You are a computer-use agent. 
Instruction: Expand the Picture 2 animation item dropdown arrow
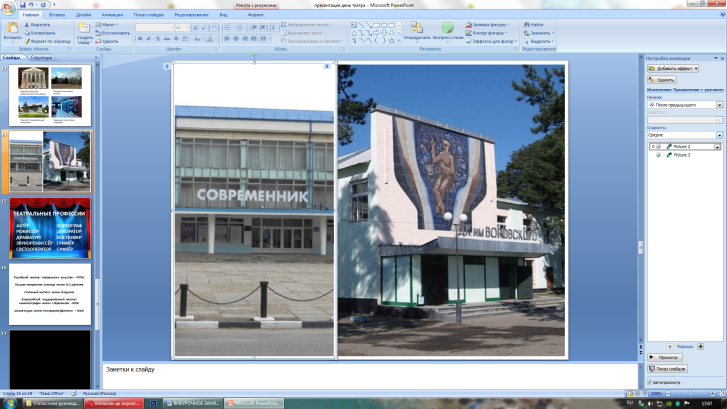coord(717,146)
